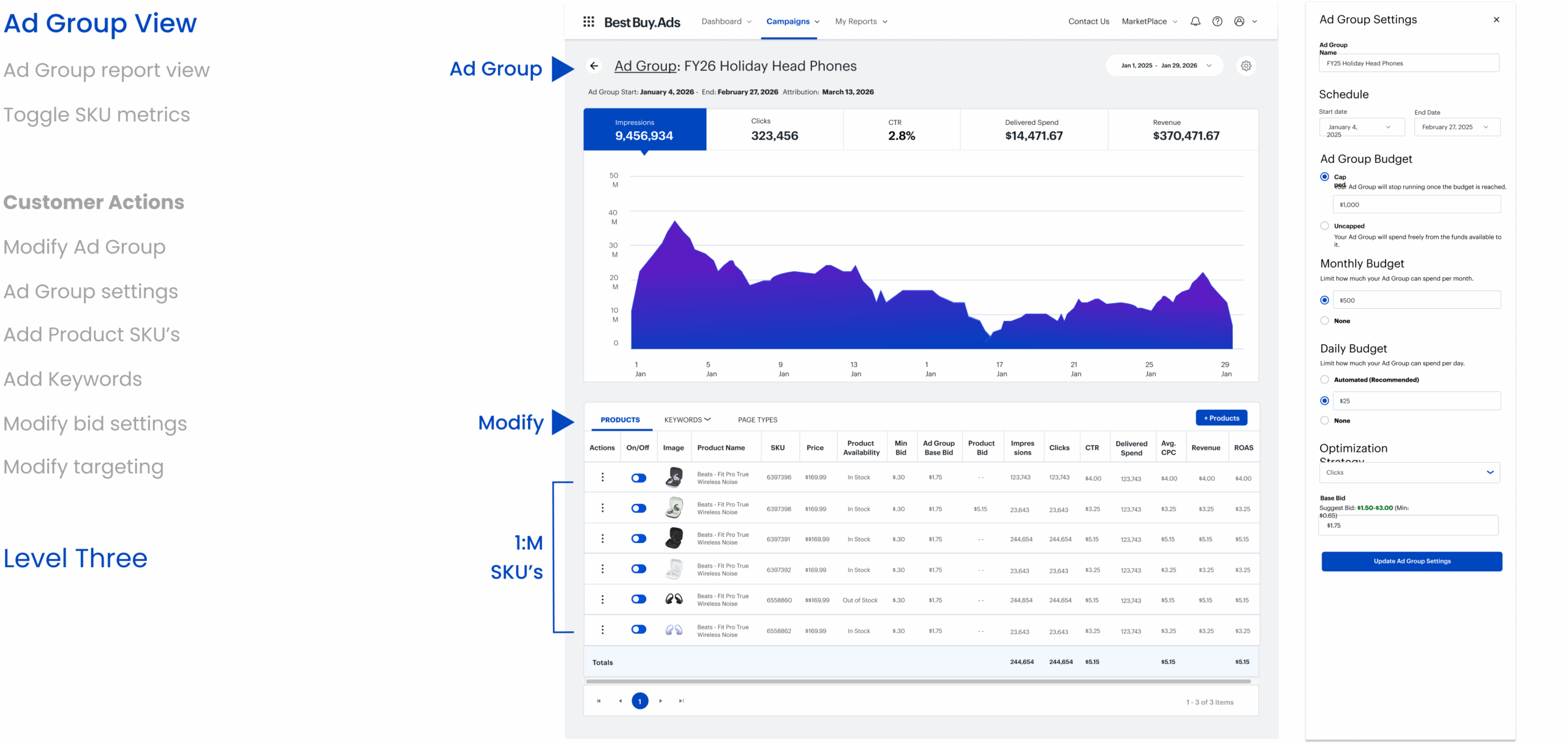Click the back arrow beside Ad Group title

click(594, 66)
